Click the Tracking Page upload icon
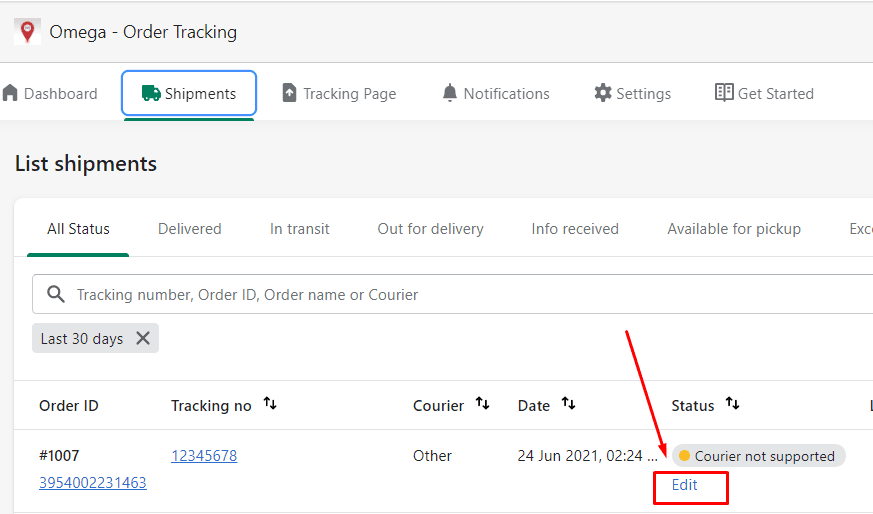 (290, 93)
